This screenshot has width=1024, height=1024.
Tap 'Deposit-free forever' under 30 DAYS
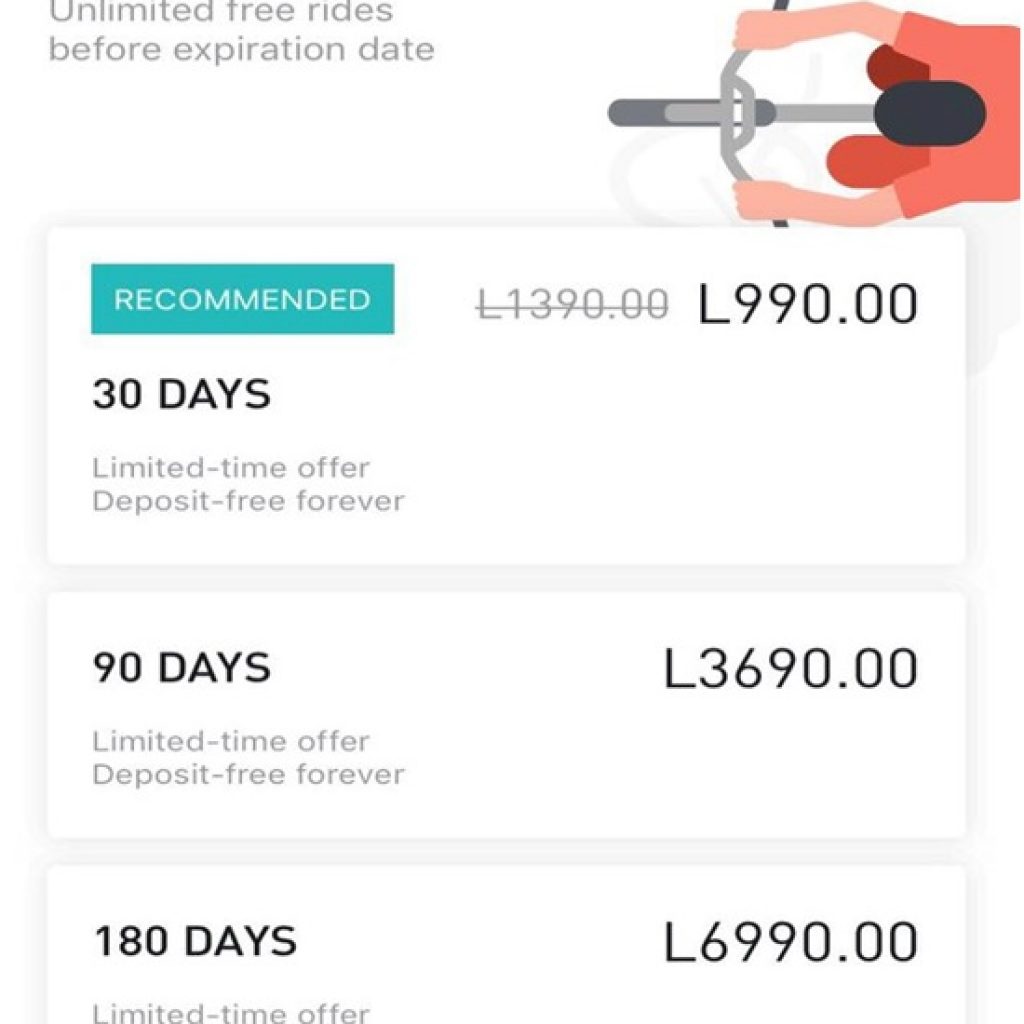[248, 502]
